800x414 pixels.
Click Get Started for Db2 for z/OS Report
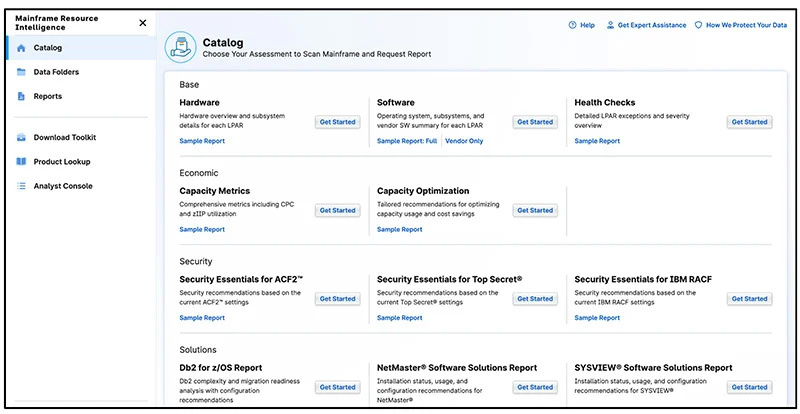click(x=337, y=387)
